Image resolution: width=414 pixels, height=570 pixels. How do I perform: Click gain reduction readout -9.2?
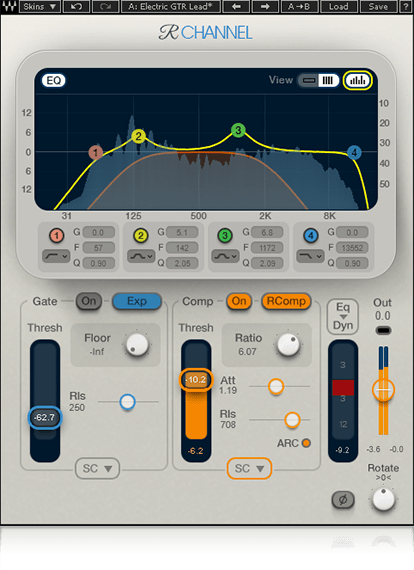pos(343,450)
